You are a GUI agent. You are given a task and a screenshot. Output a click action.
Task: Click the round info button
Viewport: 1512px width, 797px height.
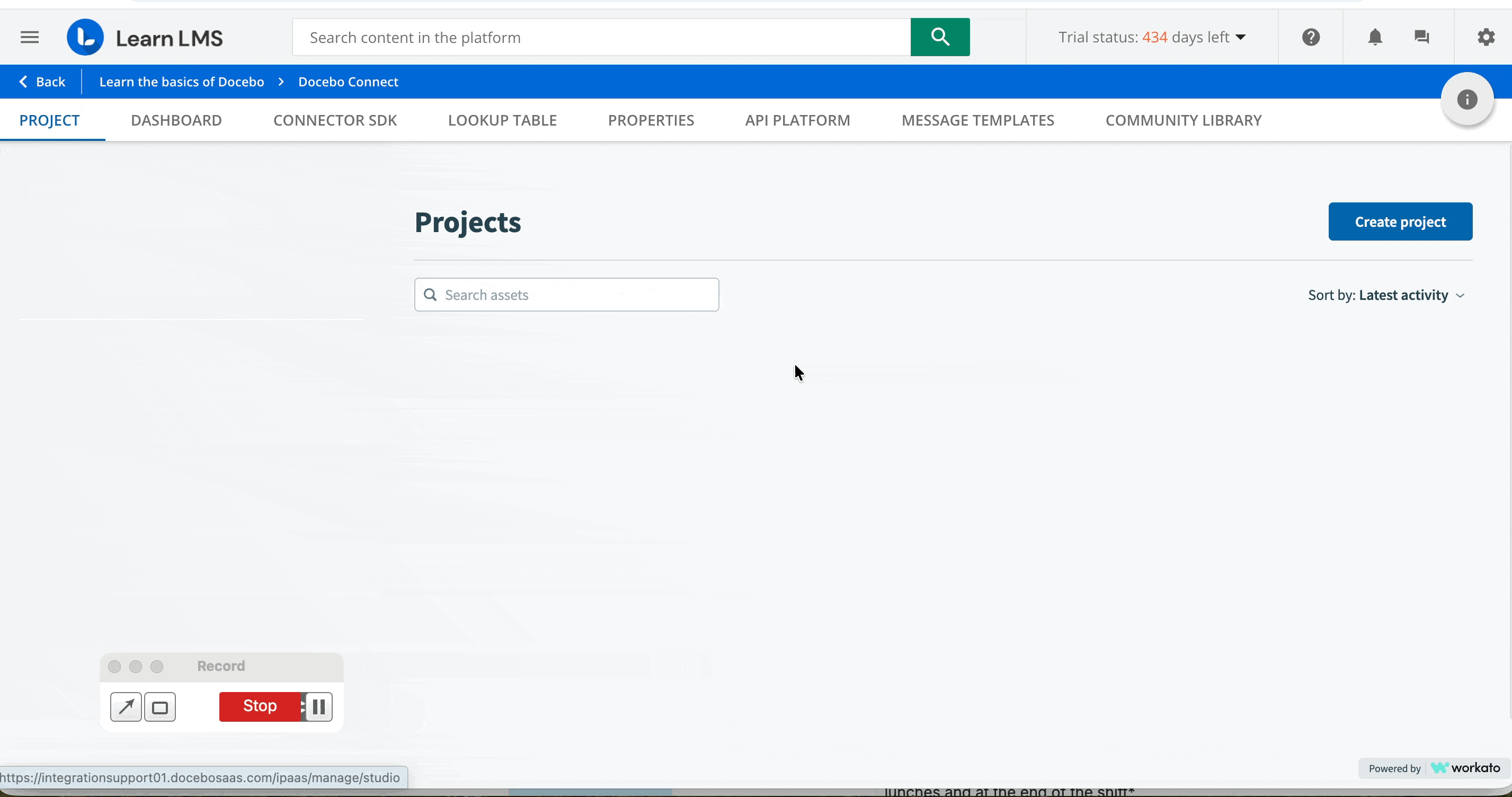coord(1467,99)
